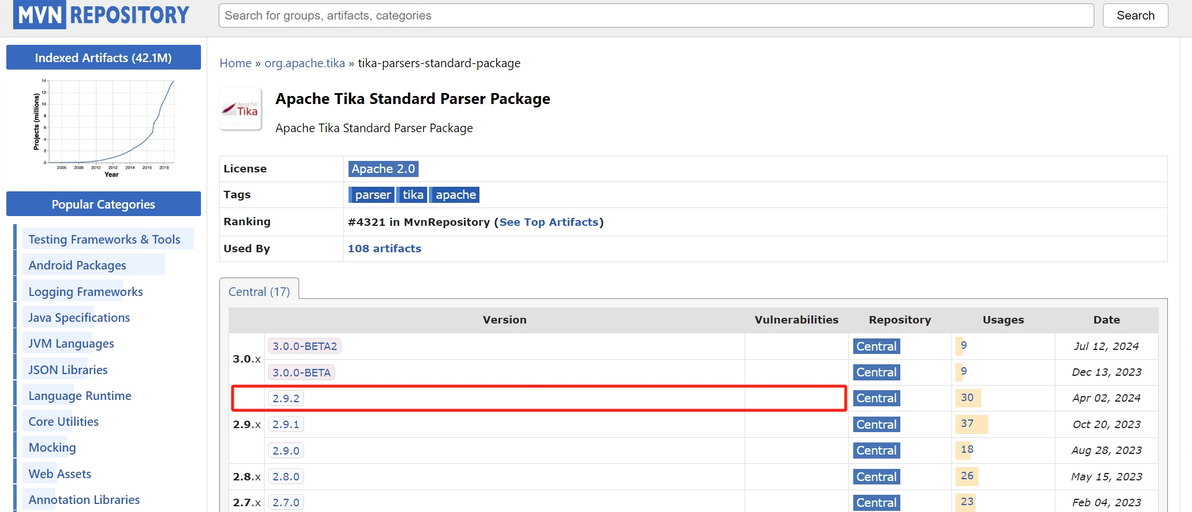The image size is (1192, 512).
Task: Go to Home breadcrumb link
Action: (x=235, y=63)
